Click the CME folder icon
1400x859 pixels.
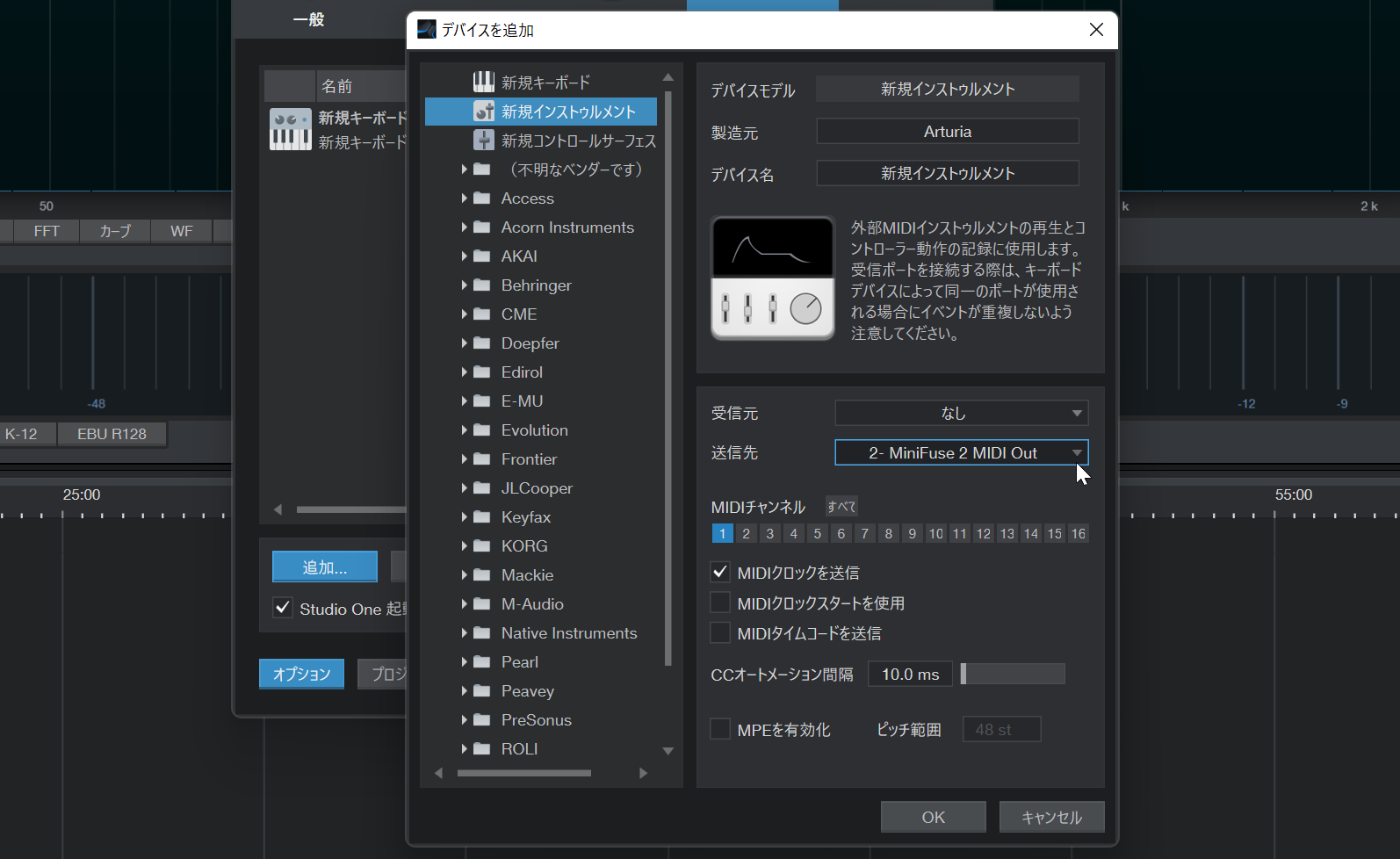[481, 314]
